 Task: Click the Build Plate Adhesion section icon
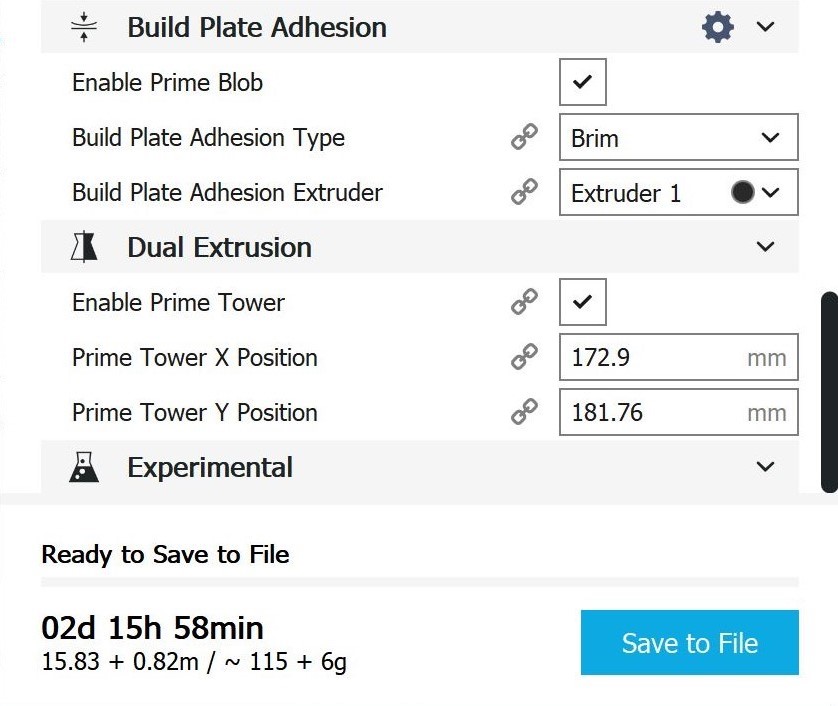(84, 27)
